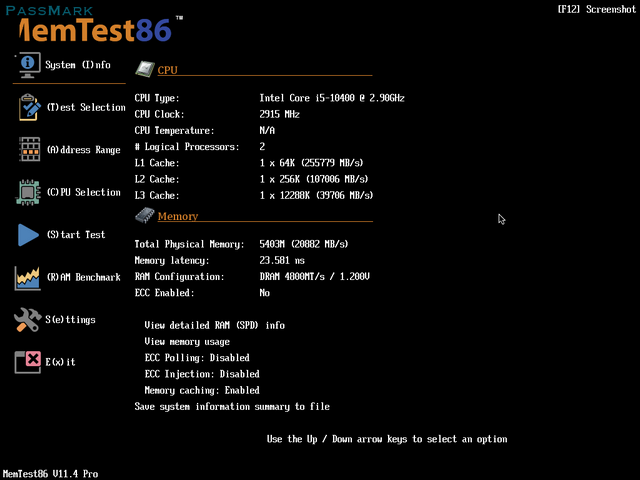
Task: Click the CPU Clock: label
Action: click(160, 114)
